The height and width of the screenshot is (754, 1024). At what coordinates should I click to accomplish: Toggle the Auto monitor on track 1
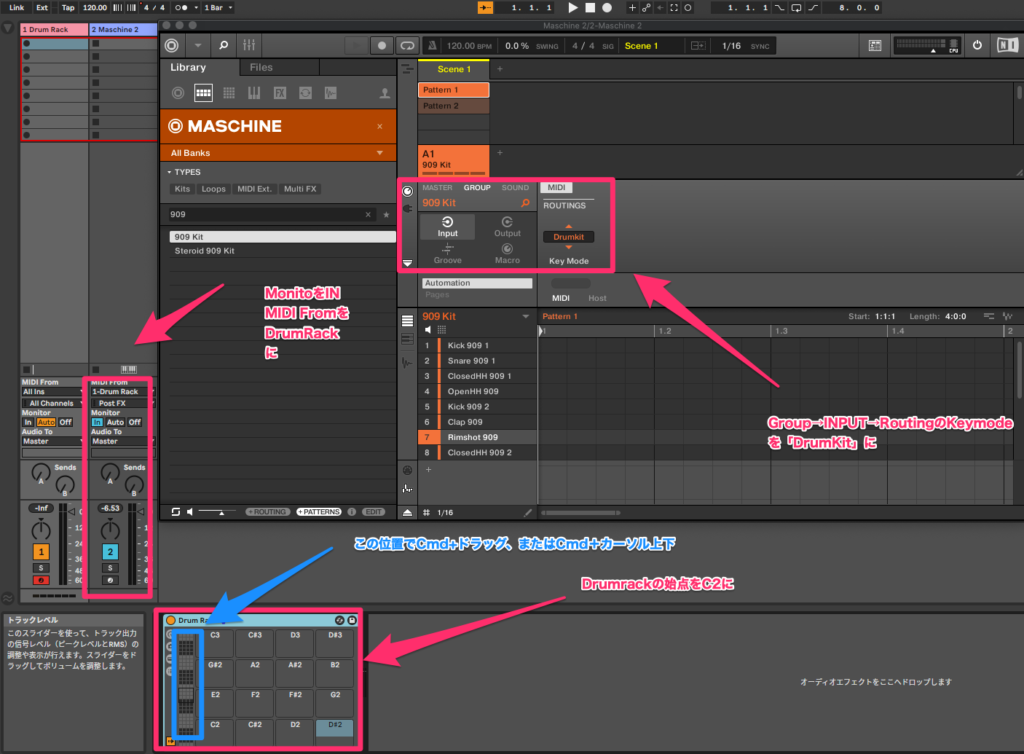[x=45, y=422]
